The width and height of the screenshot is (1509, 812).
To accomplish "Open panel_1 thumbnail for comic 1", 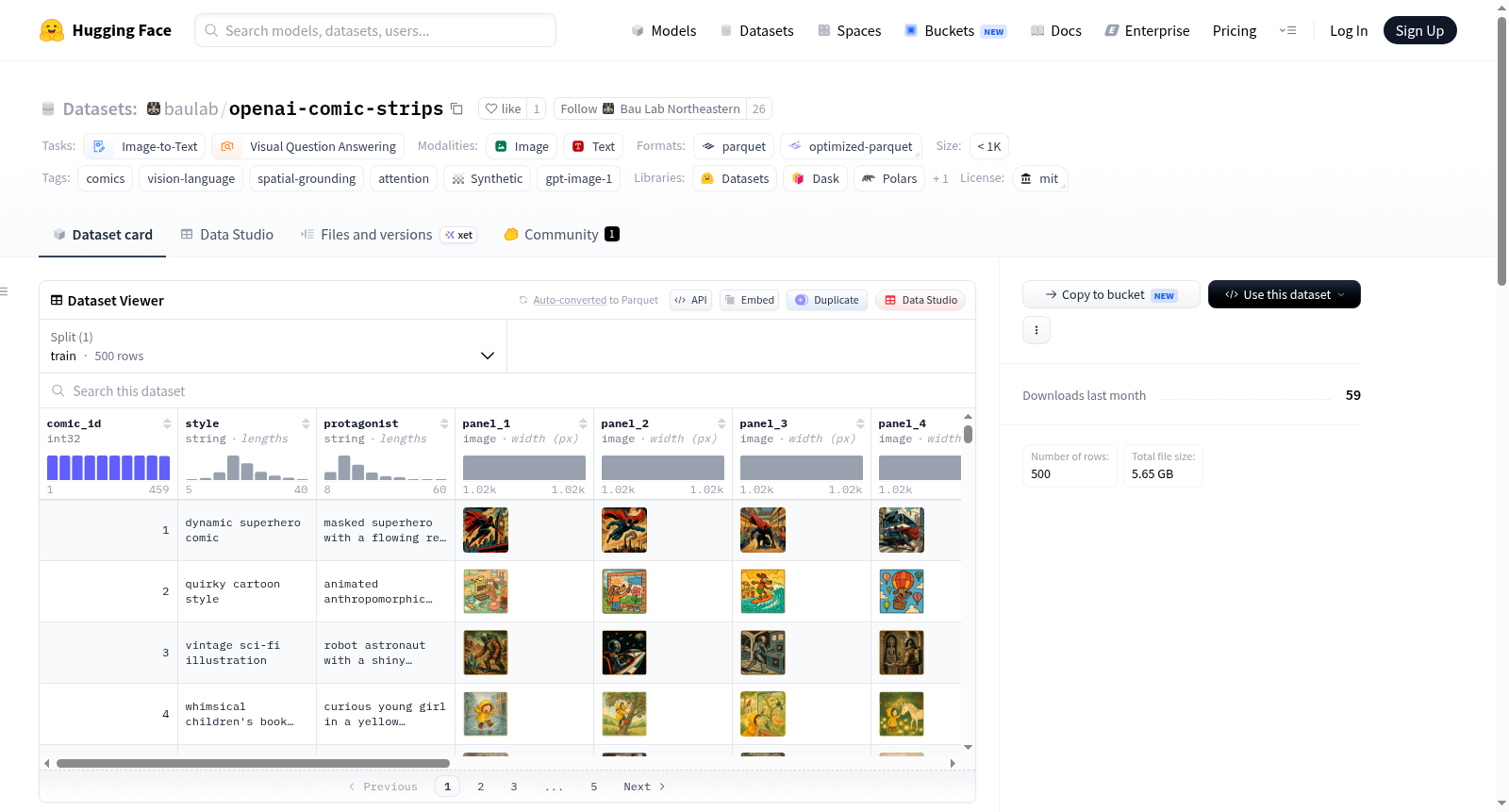I will pyautogui.click(x=486, y=530).
